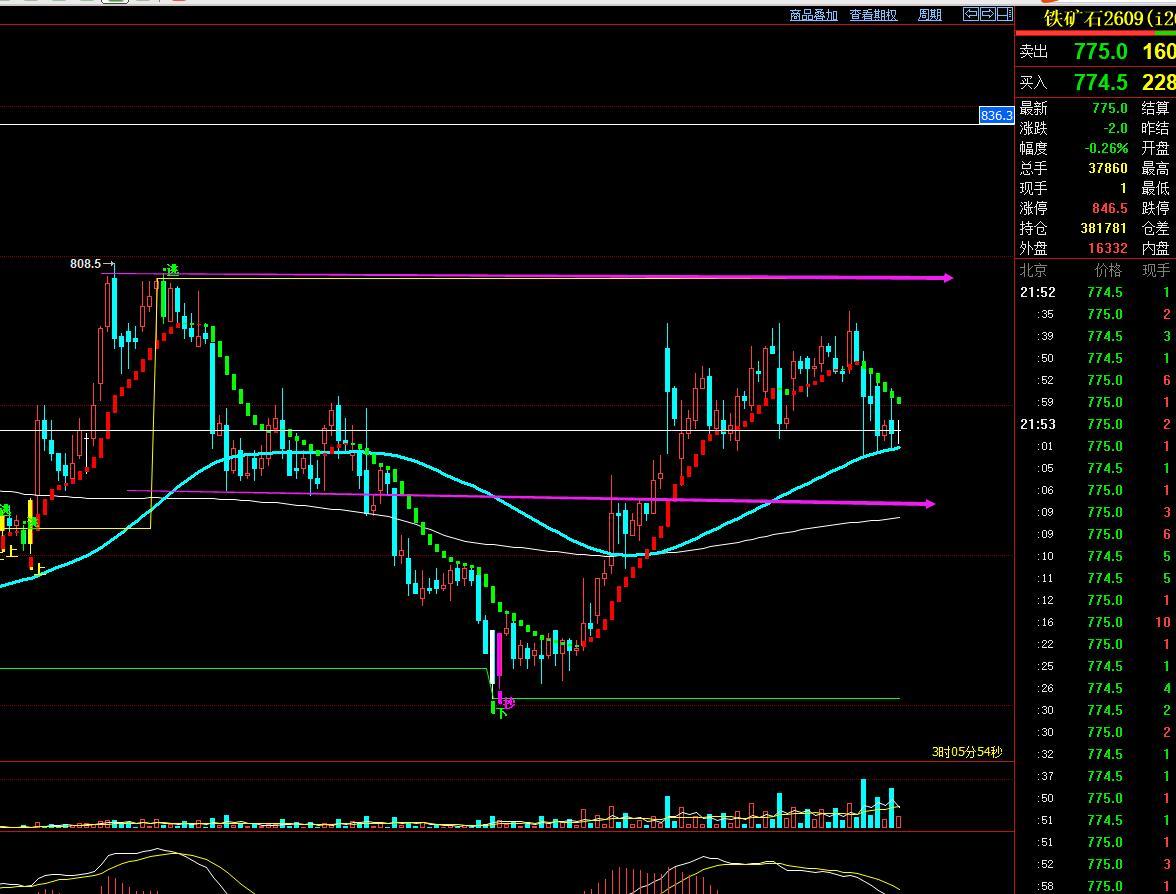Select the :35 tick row
This screenshot has height=894, width=1176.
(x=1095, y=314)
